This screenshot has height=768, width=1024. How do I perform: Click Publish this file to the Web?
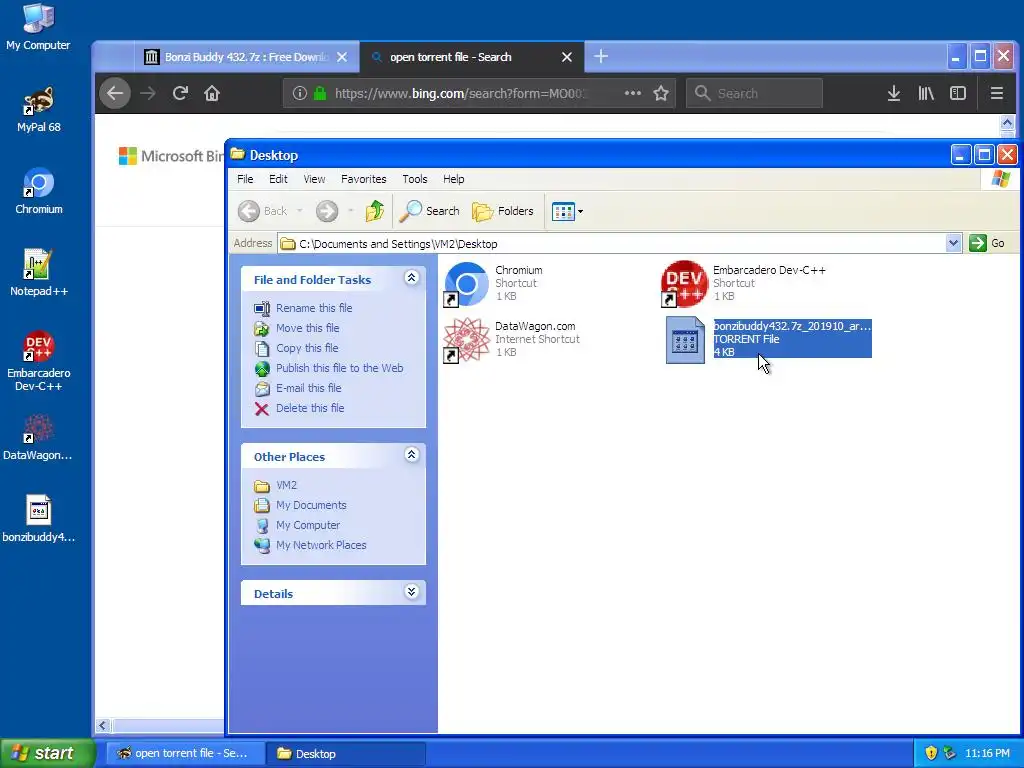pyautogui.click(x=340, y=368)
